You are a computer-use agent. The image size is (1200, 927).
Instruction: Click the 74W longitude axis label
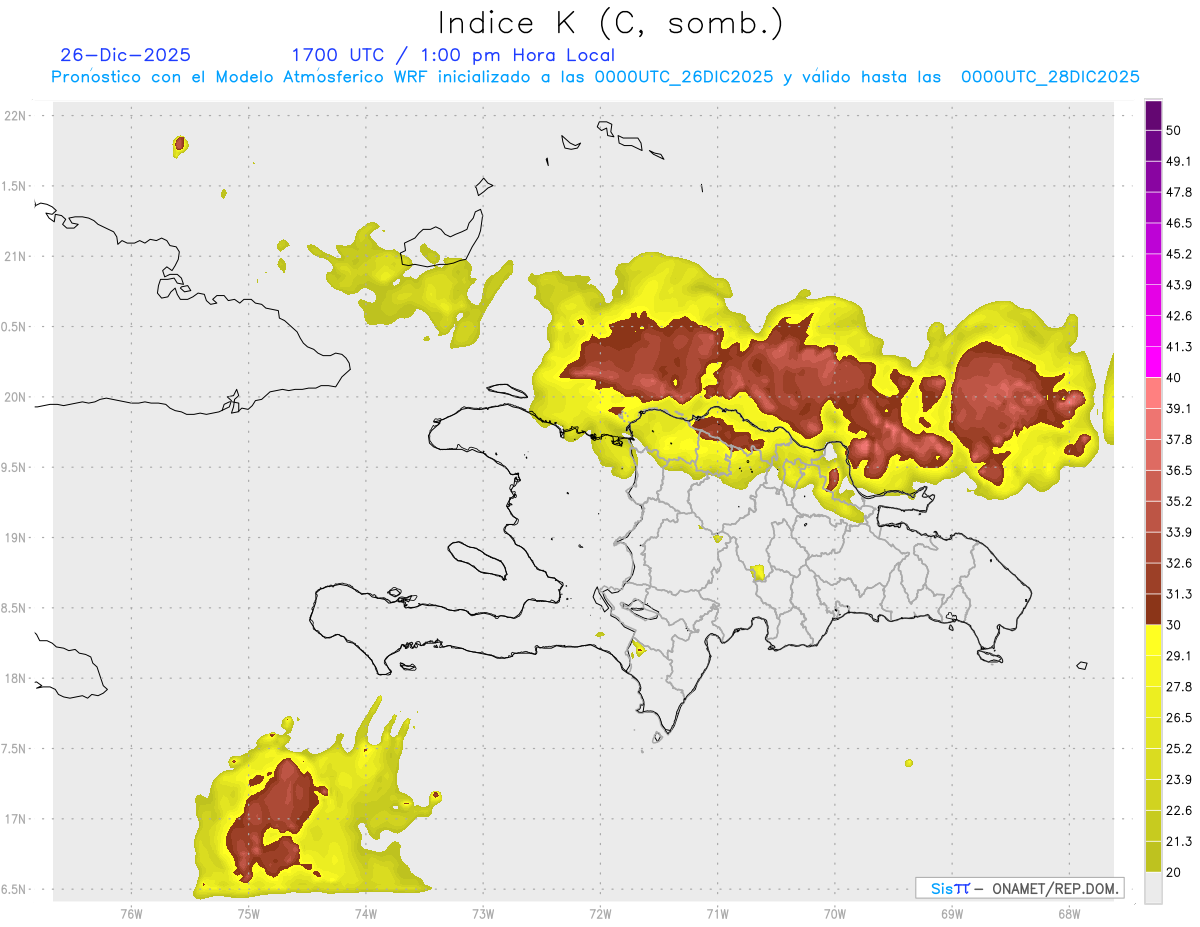[365, 913]
